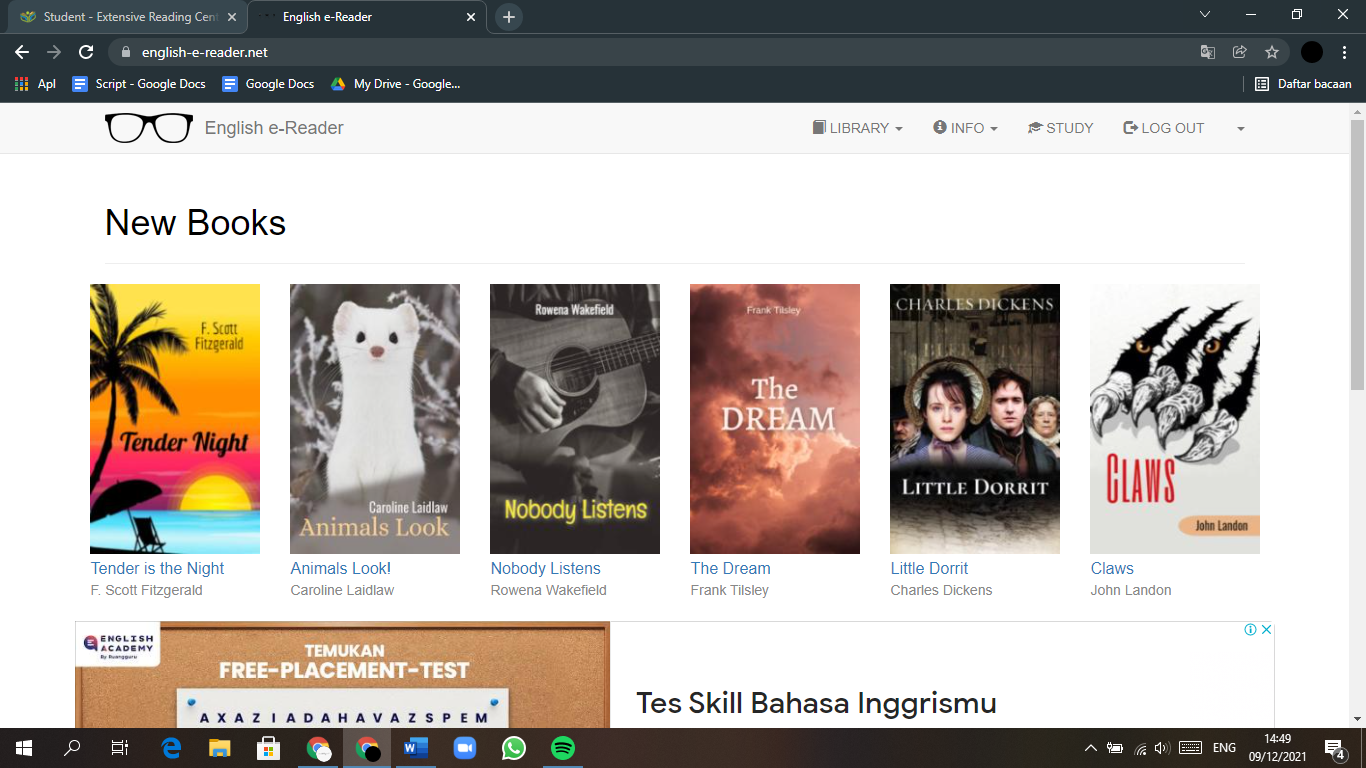The height and width of the screenshot is (768, 1366).
Task: Open new browser tab with plus icon
Action: pos(509,17)
